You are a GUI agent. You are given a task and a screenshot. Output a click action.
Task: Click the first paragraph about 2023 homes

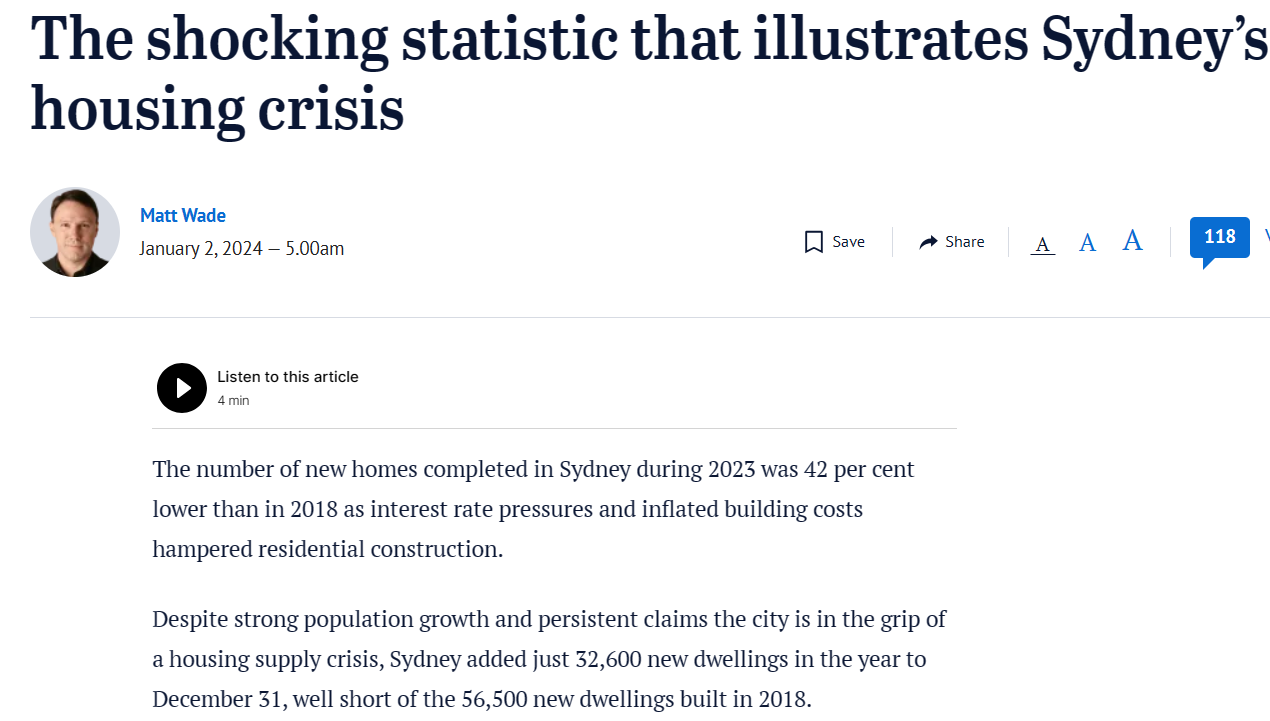(533, 508)
